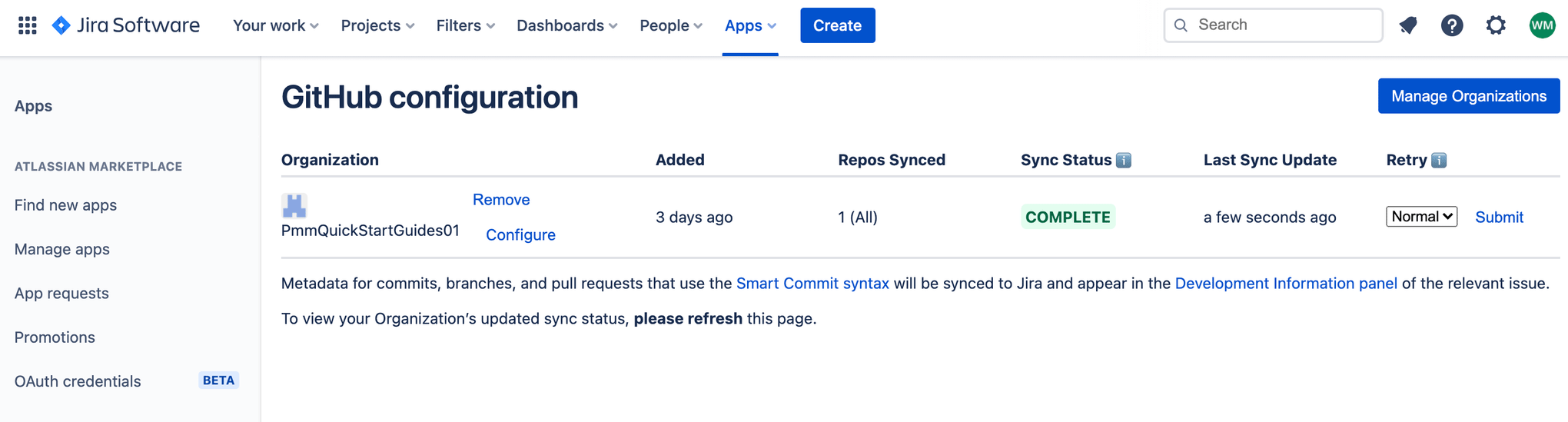Open the Your work menu

pos(275,25)
